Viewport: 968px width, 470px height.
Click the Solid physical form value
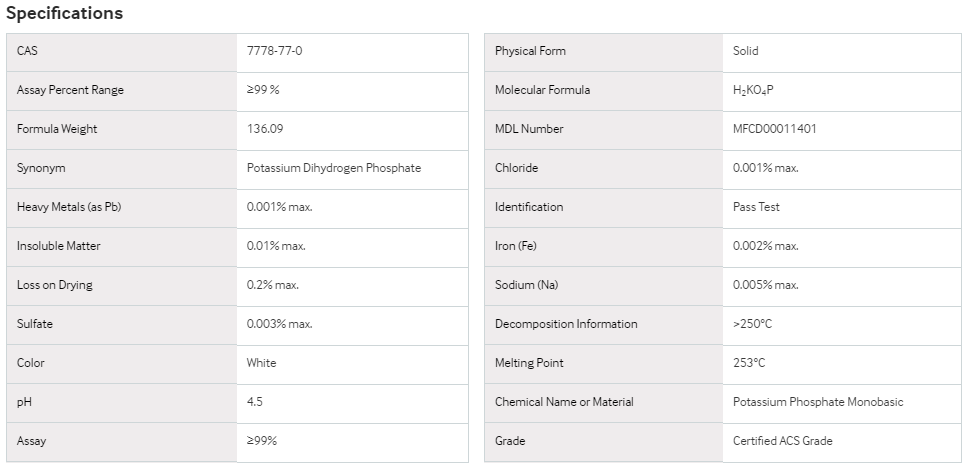point(745,51)
